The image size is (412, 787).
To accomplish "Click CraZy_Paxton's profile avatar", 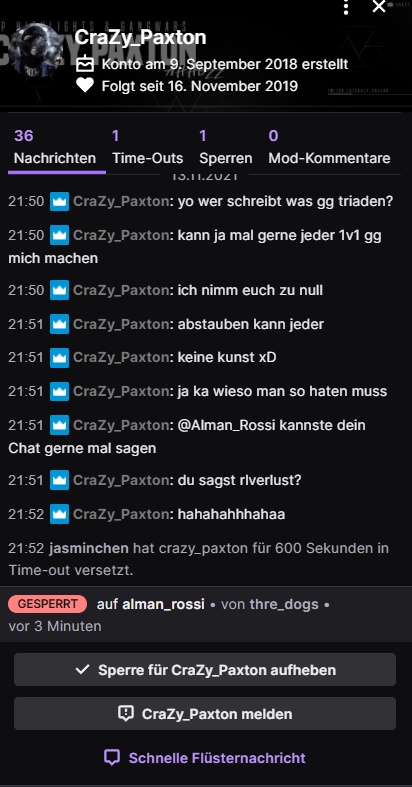I will 36,50.
